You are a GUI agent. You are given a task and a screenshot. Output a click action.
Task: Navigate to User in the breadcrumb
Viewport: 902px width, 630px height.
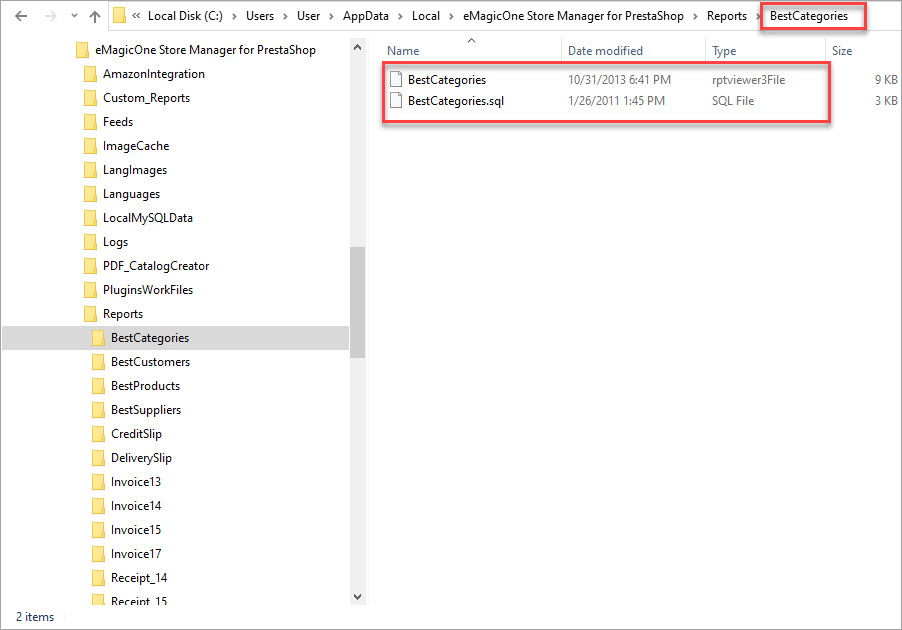pos(308,16)
